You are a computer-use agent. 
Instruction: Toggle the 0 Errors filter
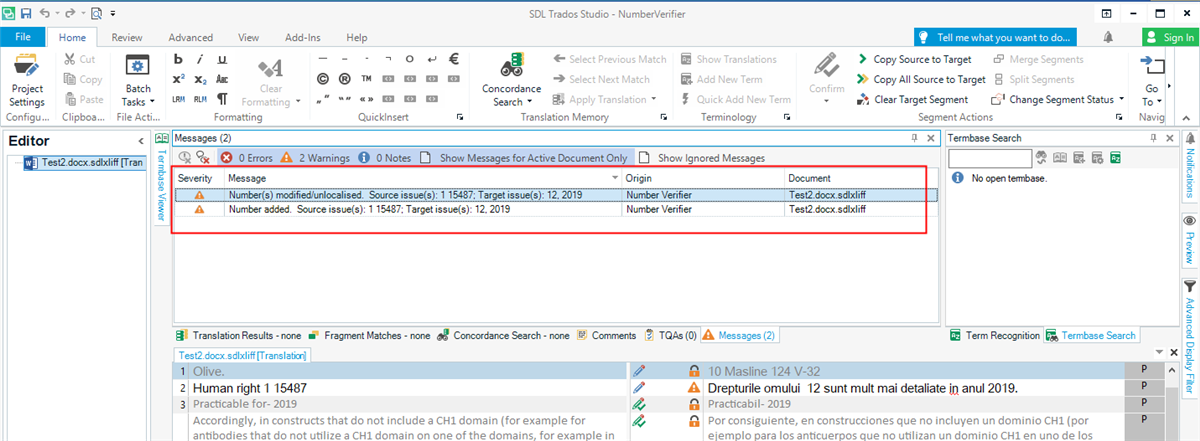(x=246, y=158)
